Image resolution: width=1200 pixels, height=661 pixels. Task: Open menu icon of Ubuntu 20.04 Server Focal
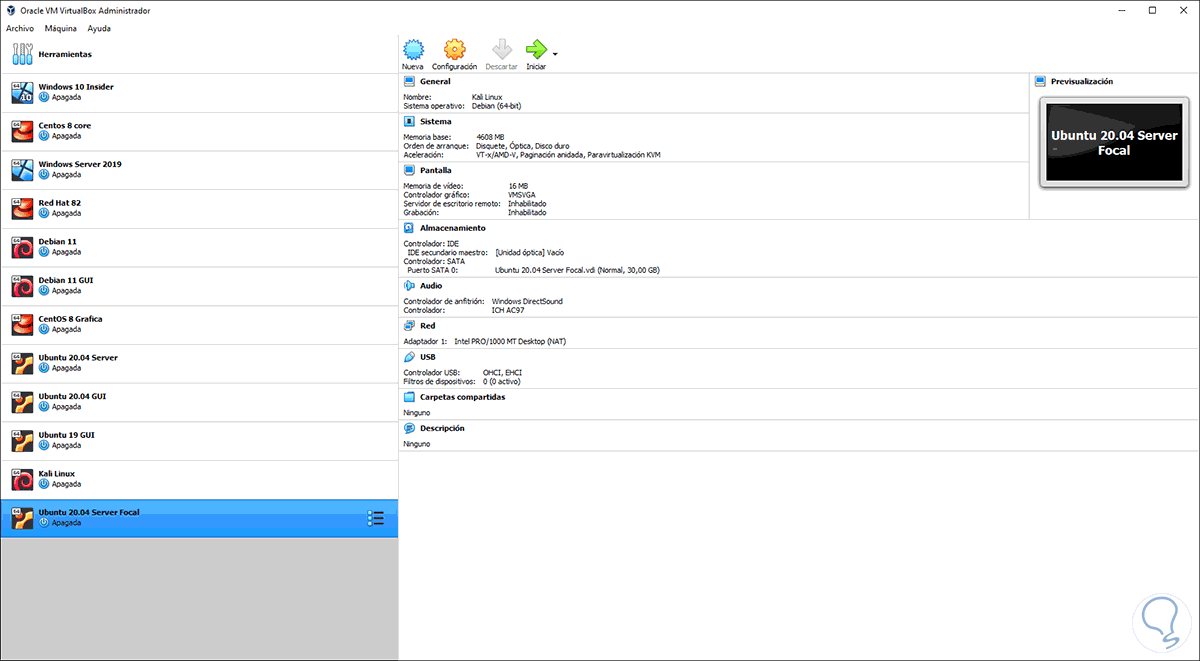coord(376,518)
